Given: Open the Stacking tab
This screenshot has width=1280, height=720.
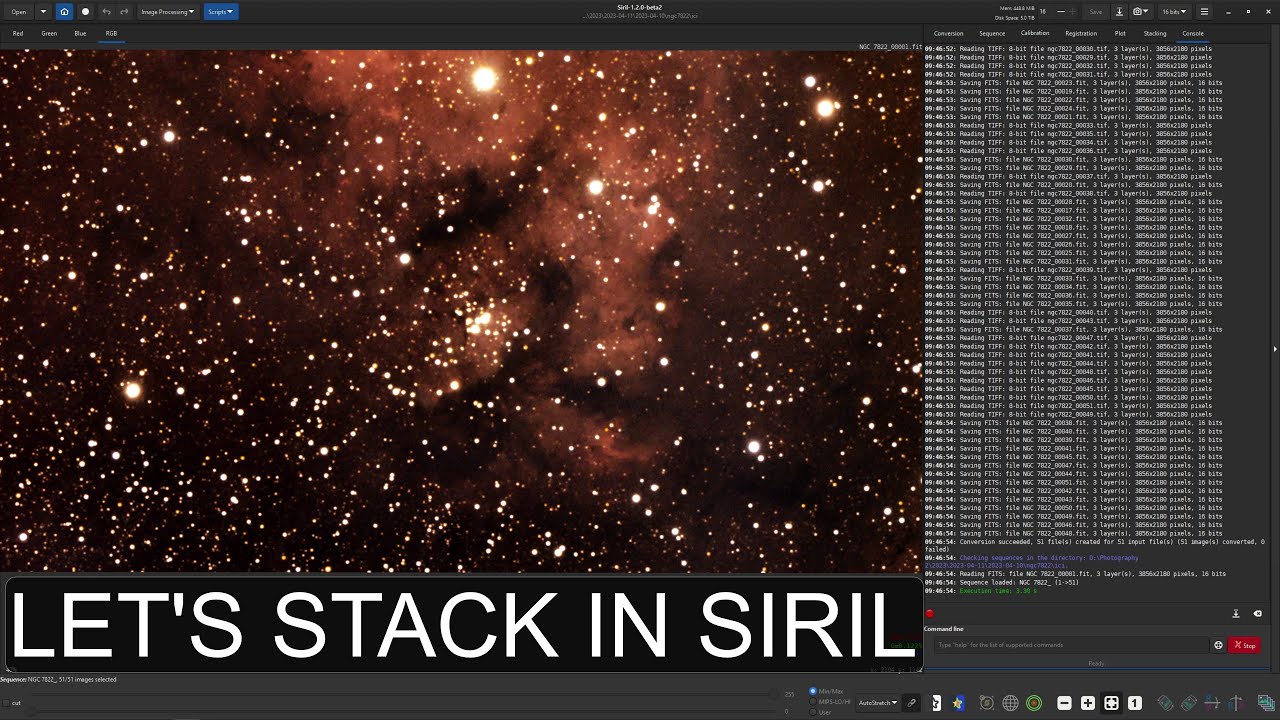Looking at the screenshot, I should 1155,33.
